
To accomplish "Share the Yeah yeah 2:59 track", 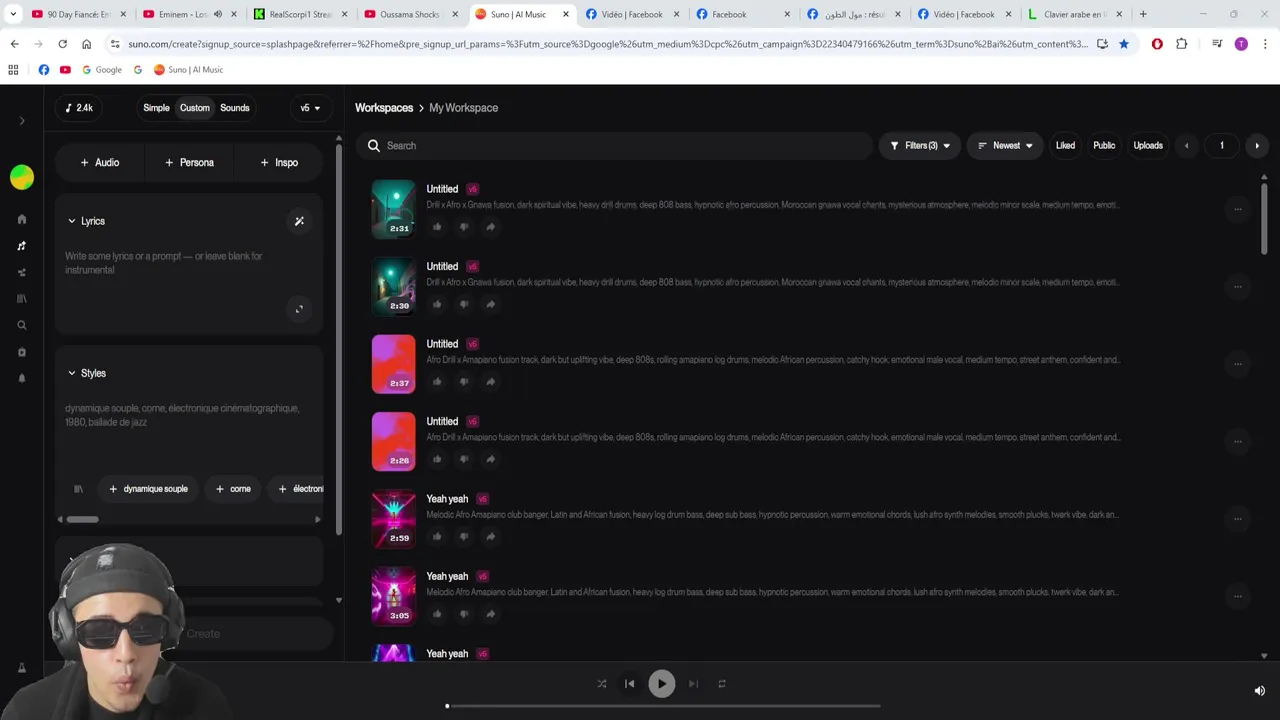I will [x=490, y=537].
